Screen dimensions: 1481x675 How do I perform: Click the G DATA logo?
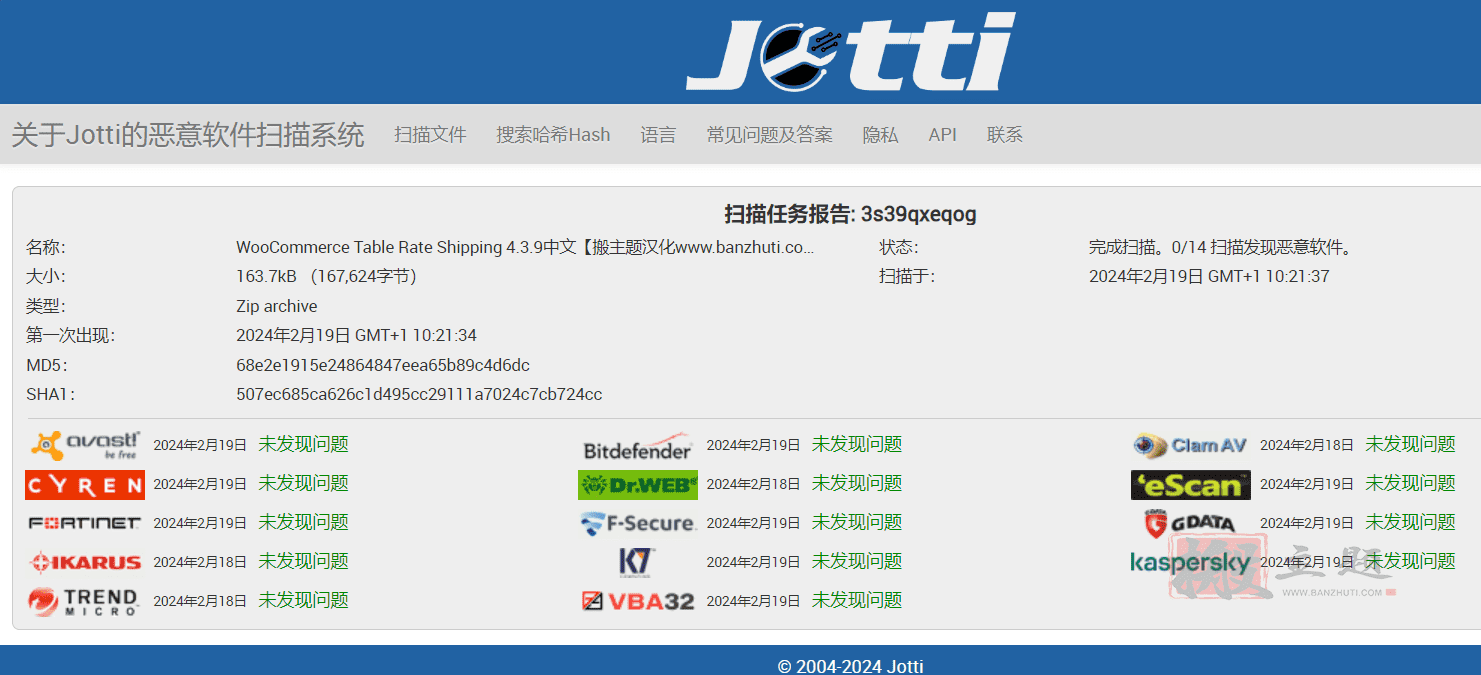pos(1190,523)
